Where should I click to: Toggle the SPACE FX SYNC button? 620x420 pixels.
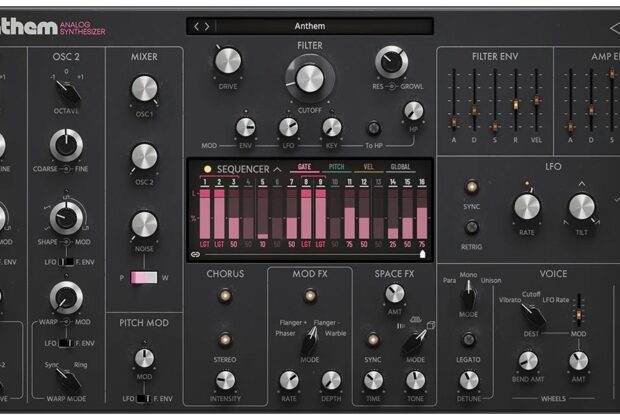click(372, 340)
